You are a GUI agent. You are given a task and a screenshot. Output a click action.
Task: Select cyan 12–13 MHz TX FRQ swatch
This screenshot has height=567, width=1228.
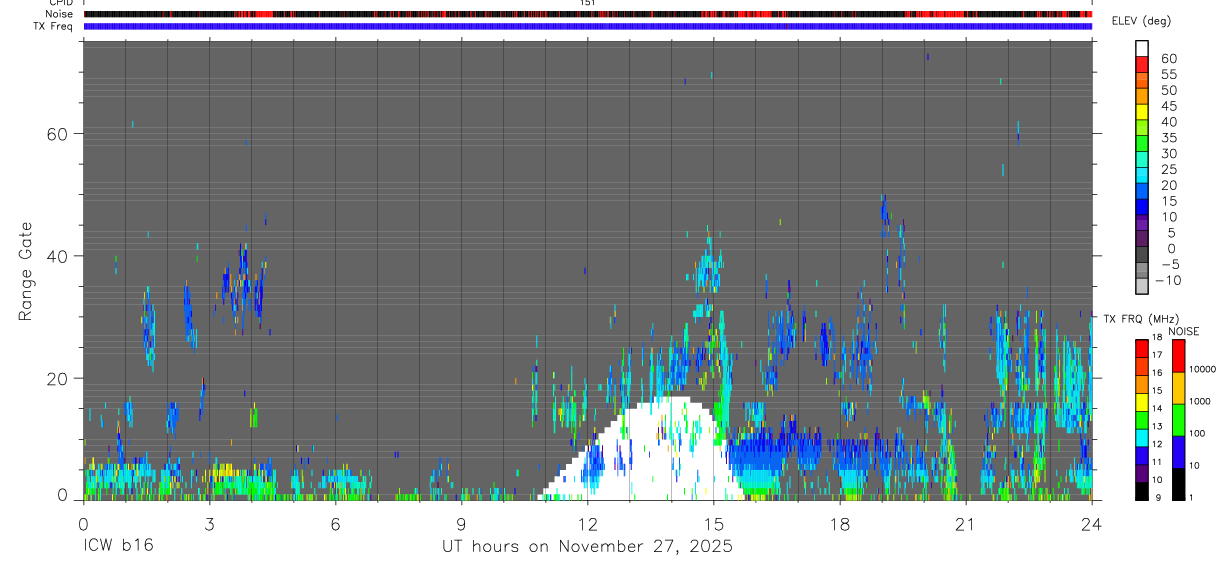(1142, 437)
